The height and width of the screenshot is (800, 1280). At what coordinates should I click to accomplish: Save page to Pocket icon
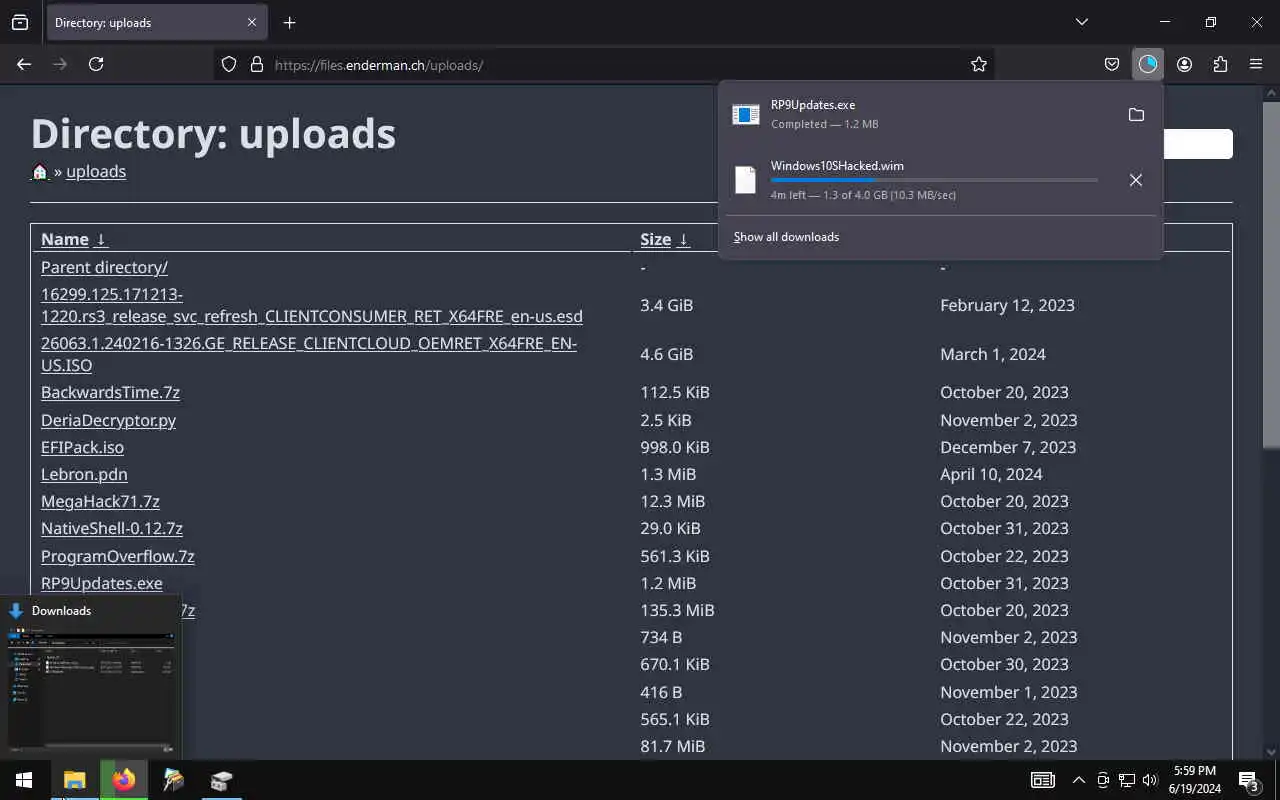(1112, 64)
